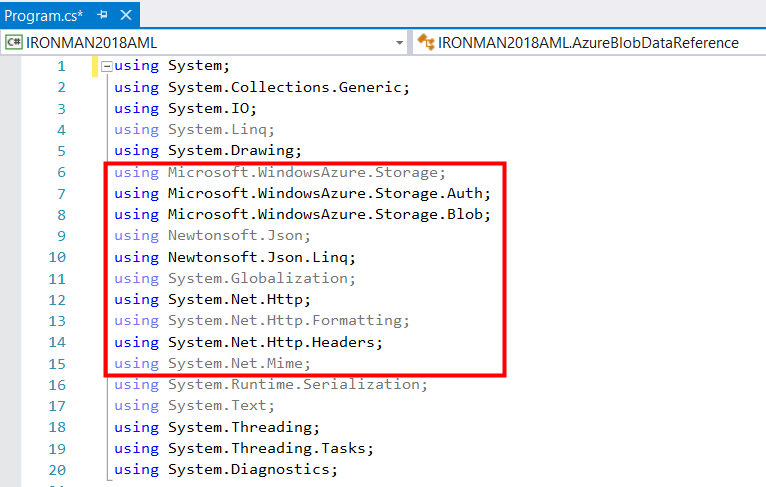This screenshot has height=487, width=766.
Task: Click the 'System.Net.Mime' using line
Action: click(x=213, y=363)
